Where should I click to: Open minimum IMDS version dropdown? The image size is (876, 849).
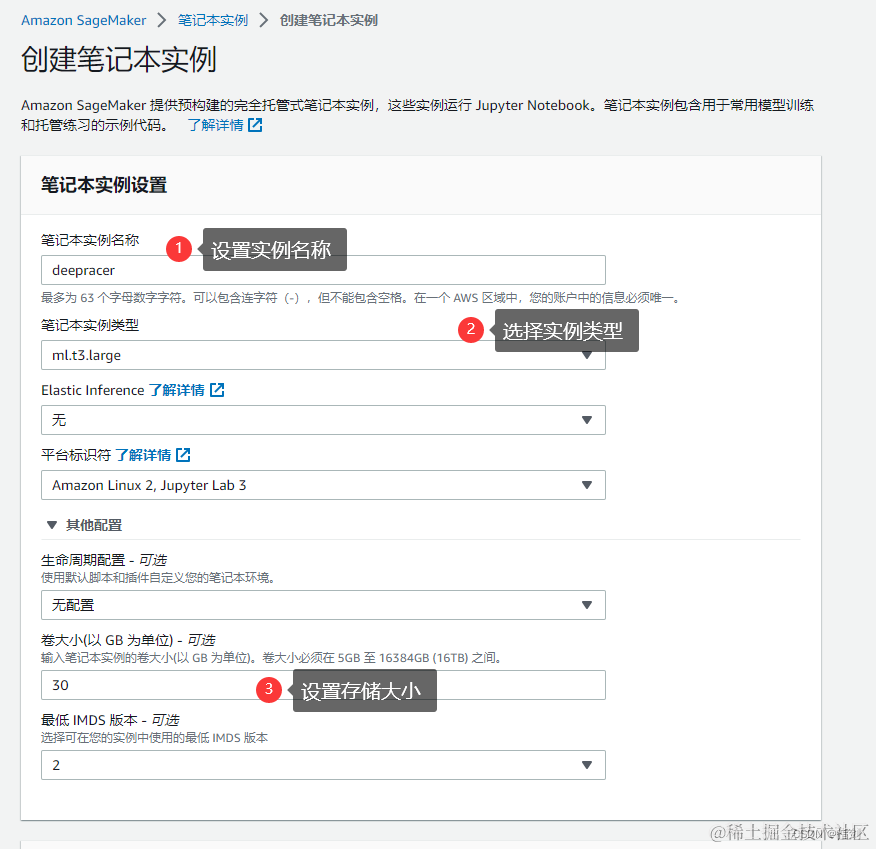[x=323, y=765]
